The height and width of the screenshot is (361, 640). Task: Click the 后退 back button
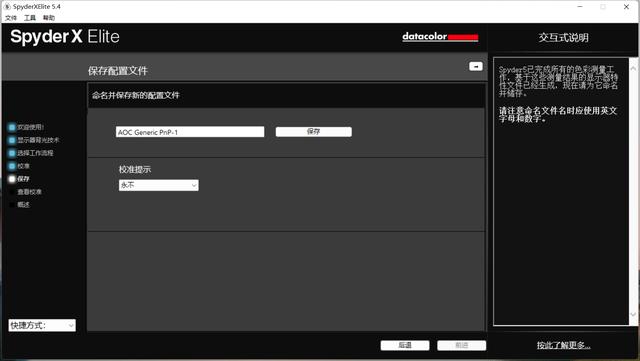405,345
